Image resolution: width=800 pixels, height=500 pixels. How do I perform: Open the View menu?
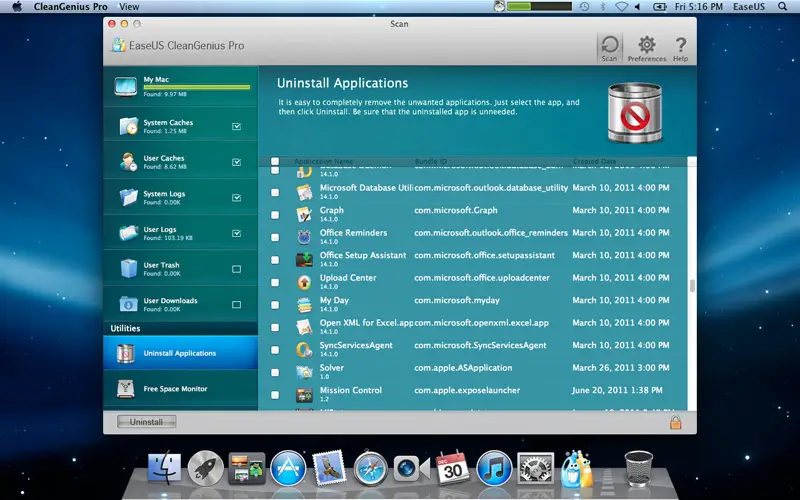click(x=129, y=7)
